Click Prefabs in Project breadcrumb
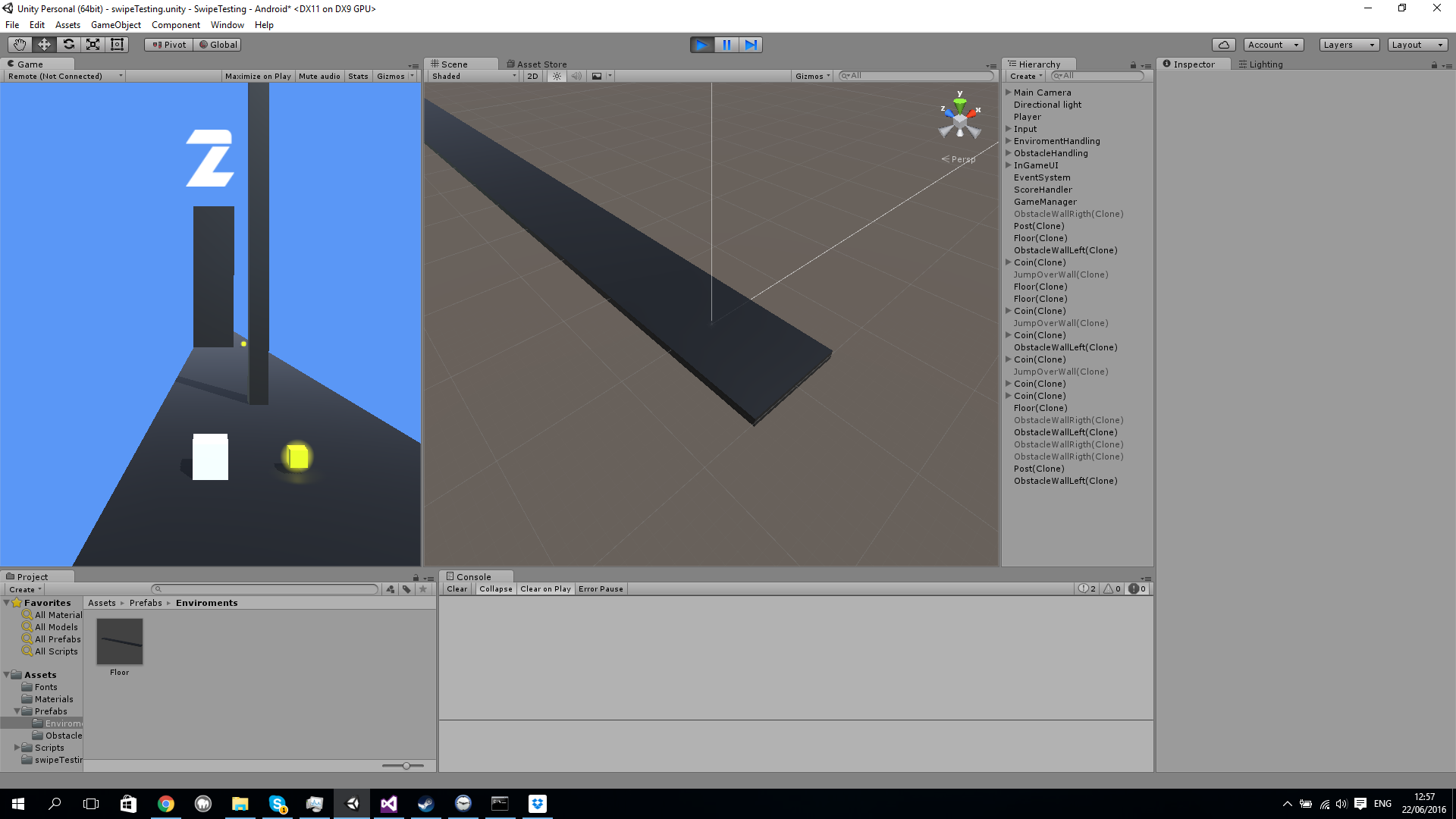1456x819 pixels. pos(146,603)
